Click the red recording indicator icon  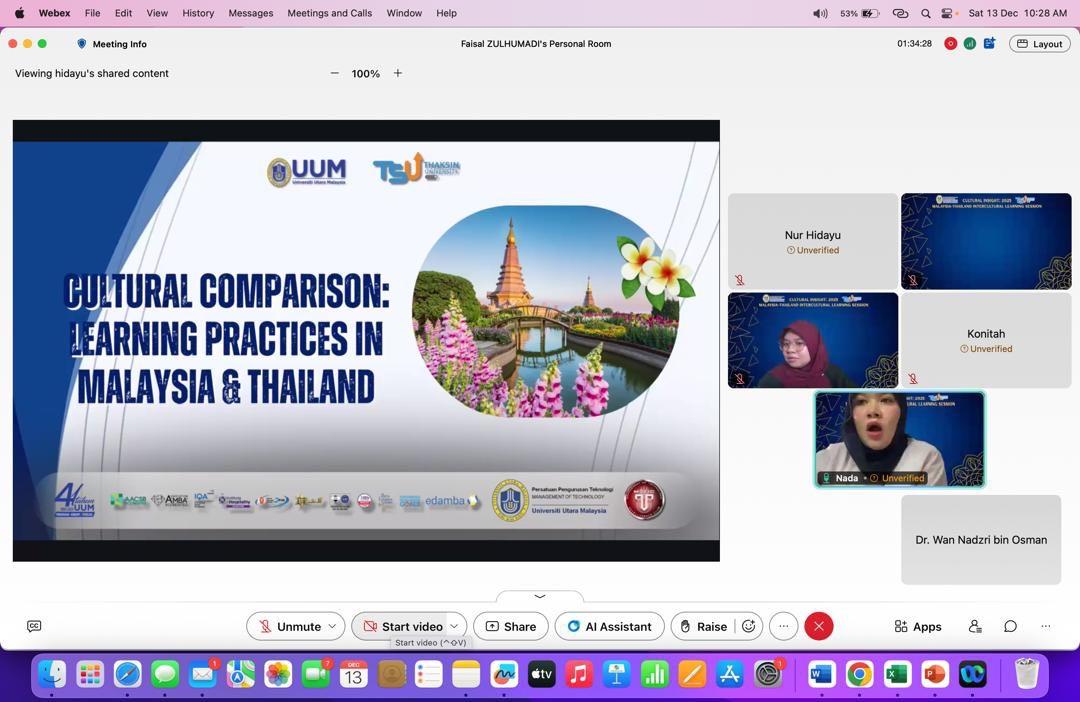click(950, 44)
